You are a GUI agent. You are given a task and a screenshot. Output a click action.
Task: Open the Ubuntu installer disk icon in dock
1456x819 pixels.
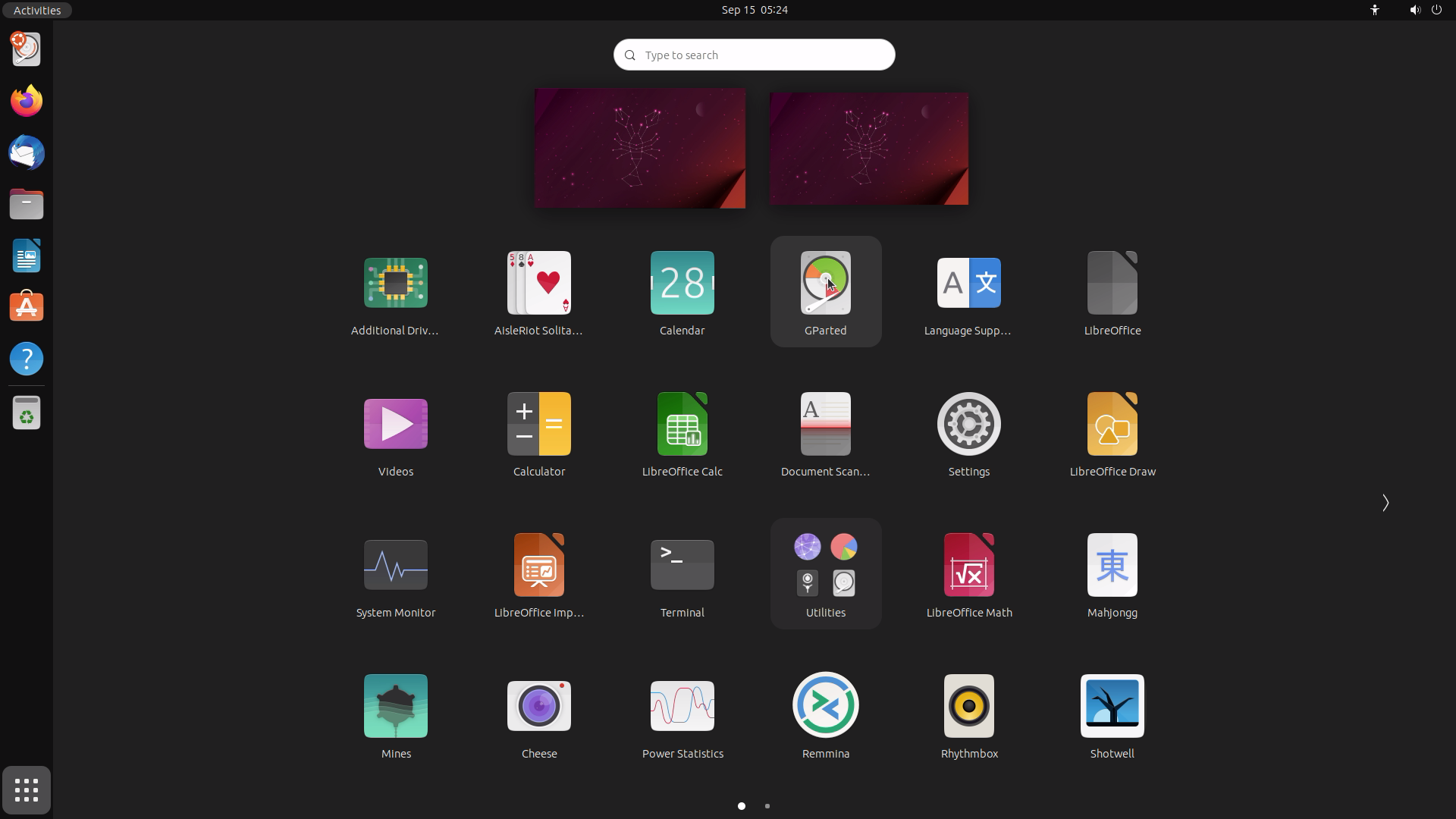pyautogui.click(x=27, y=49)
